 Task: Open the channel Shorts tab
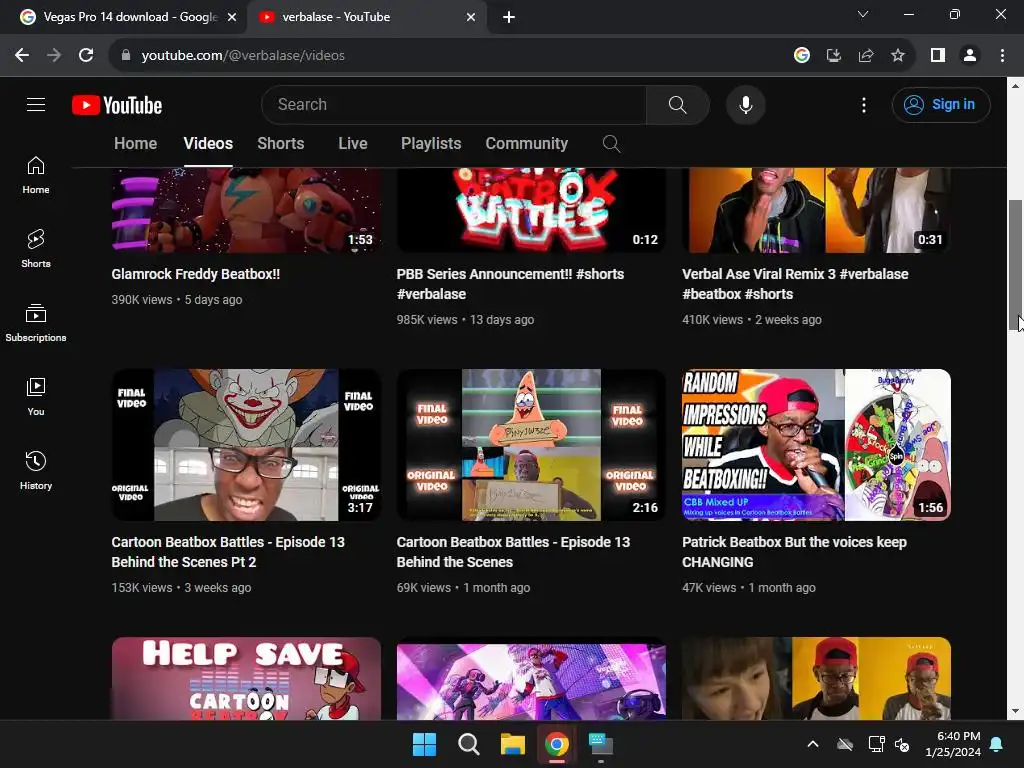(281, 144)
